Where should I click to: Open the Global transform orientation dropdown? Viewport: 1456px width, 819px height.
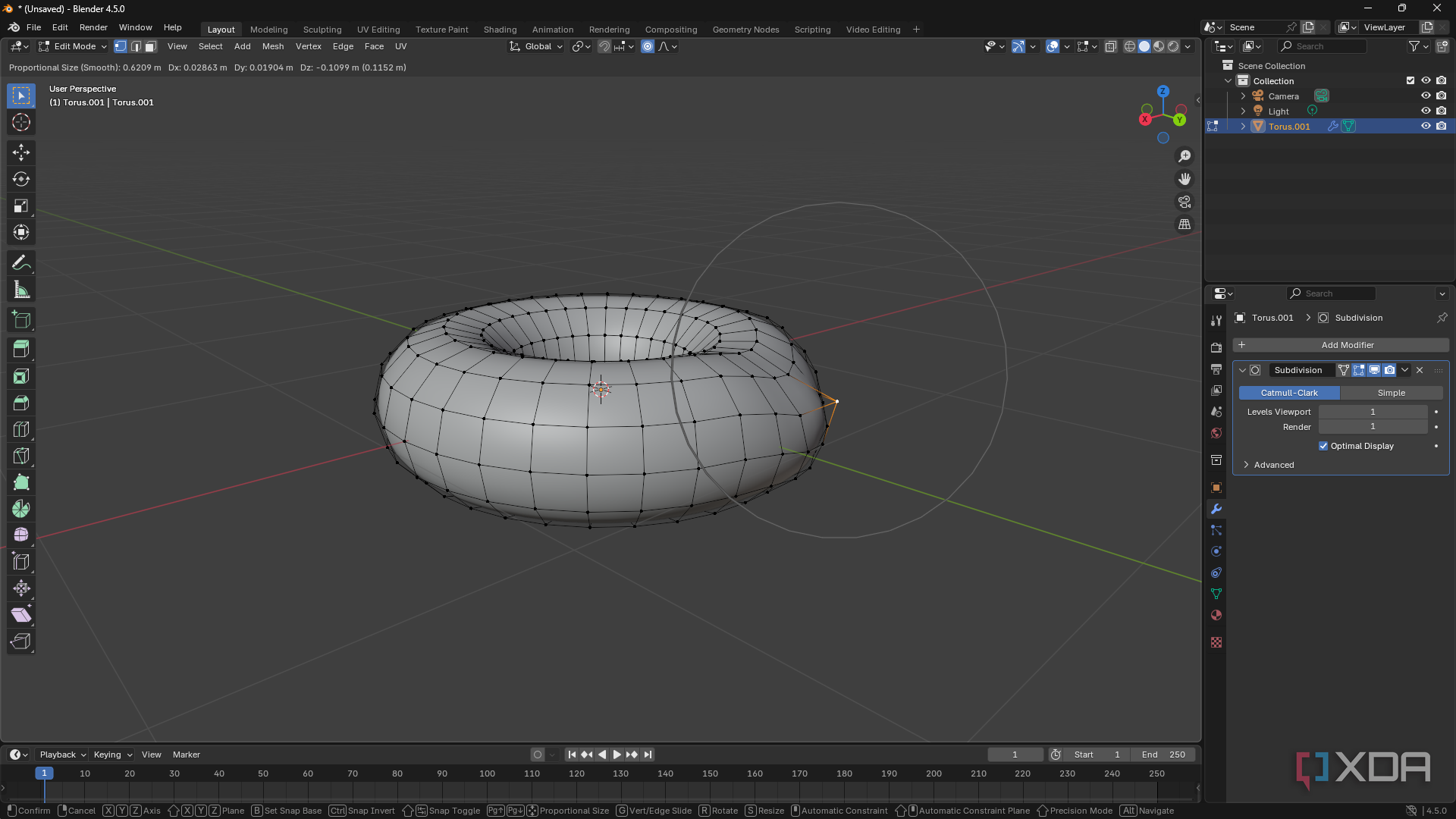coord(536,46)
